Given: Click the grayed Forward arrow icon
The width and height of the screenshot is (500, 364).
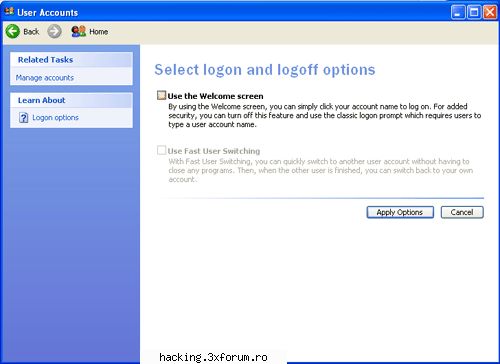Looking at the screenshot, I should (54, 32).
